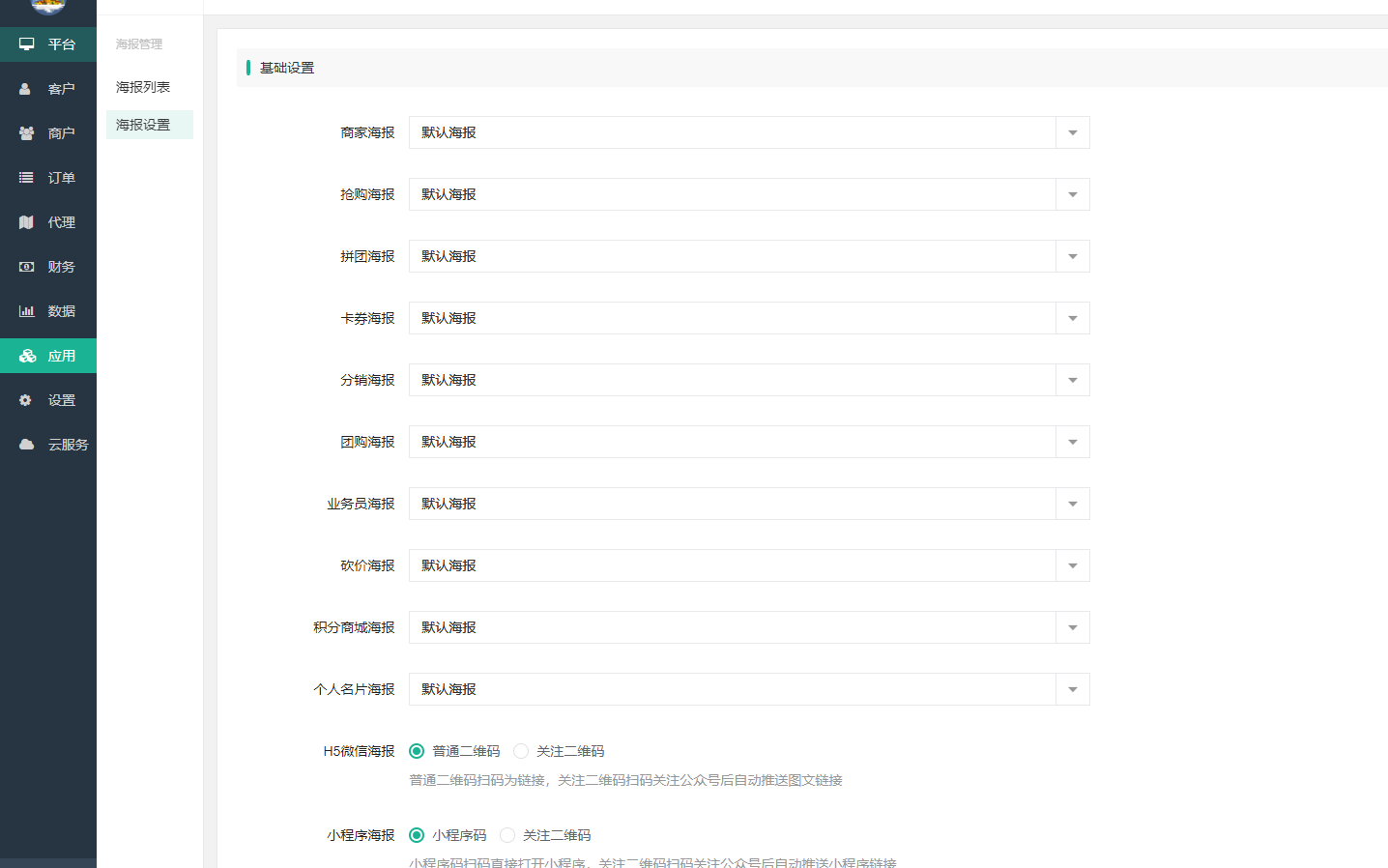Open the 分销海报 dropdown arrow
1388x868 pixels.
1073,380
